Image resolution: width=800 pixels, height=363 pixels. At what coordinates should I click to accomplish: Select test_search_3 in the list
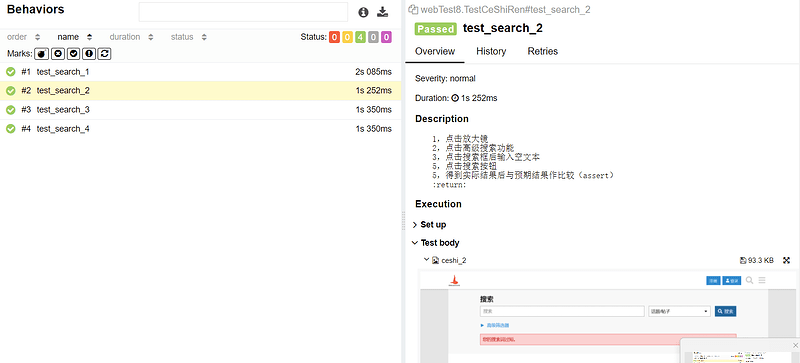201,110
